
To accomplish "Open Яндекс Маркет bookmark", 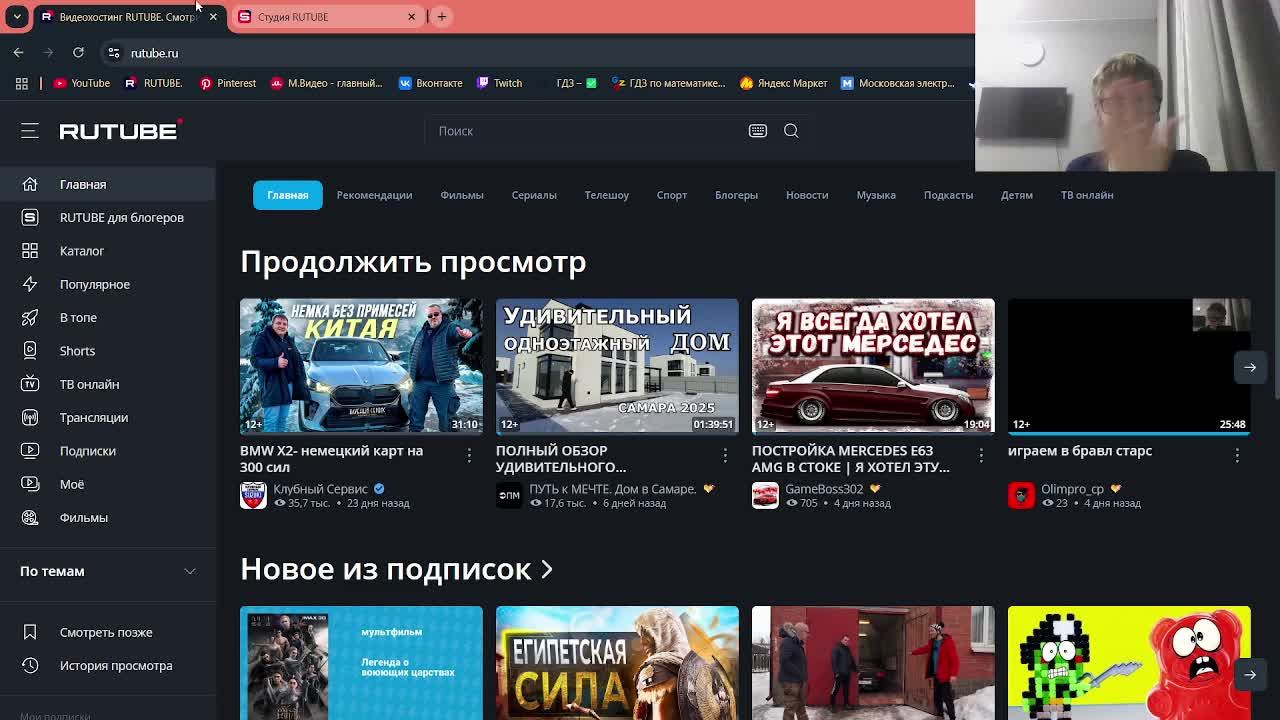I will pyautogui.click(x=783, y=83).
